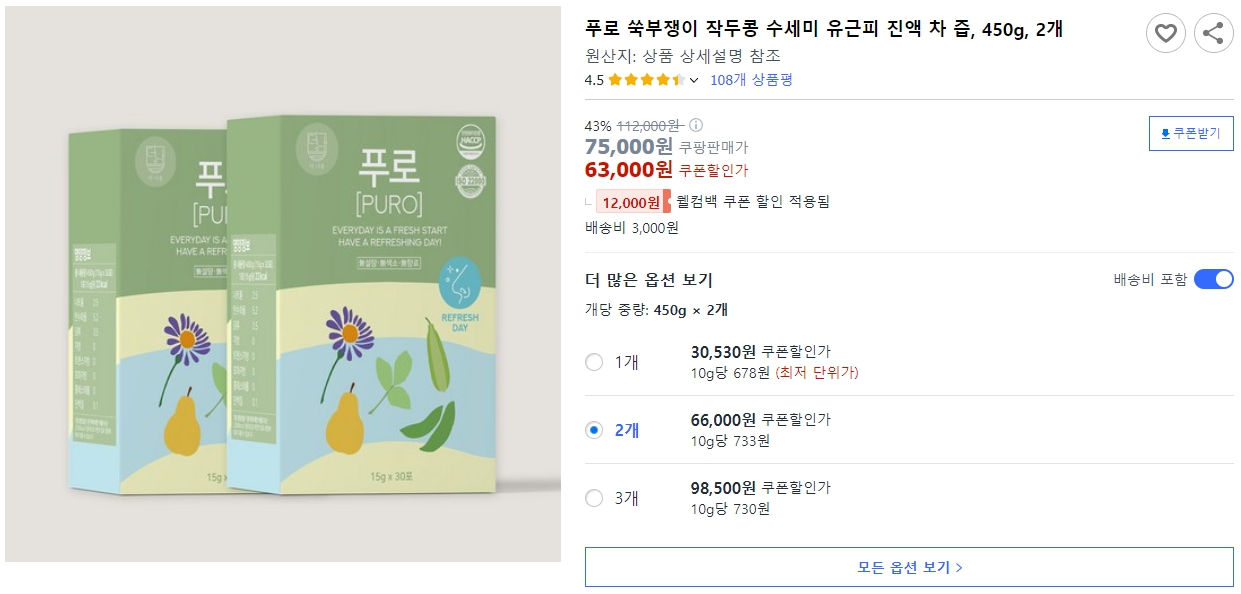Open sharing options via share icon
The width and height of the screenshot is (1241, 594).
(1213, 33)
